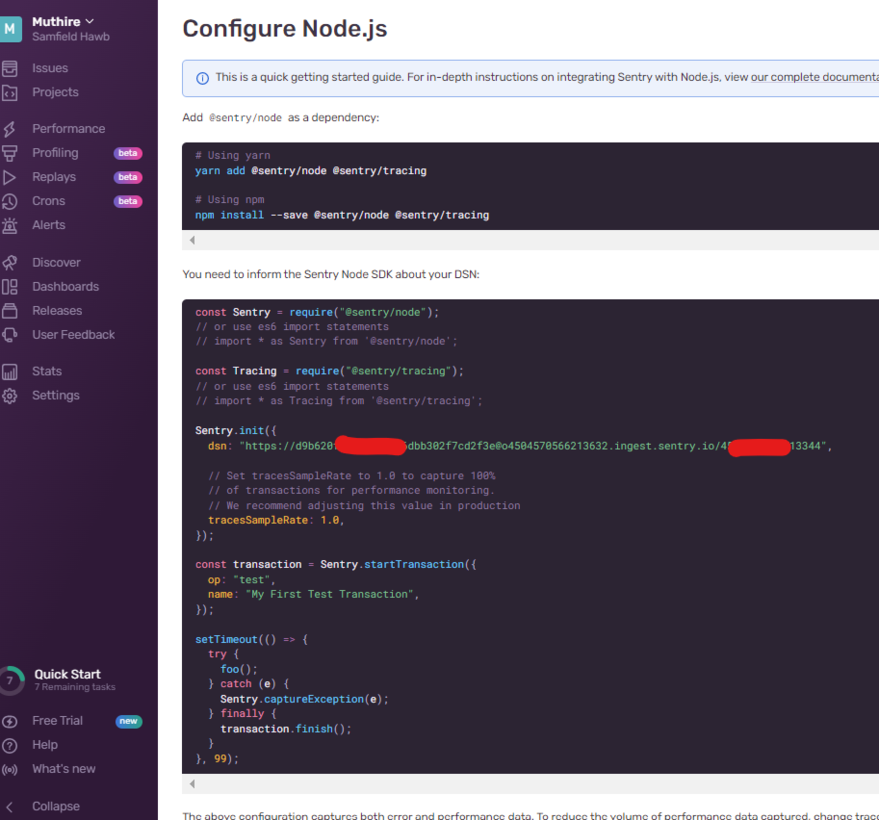Open the complete documentation link
Screen dimensions: 879x820
tap(815, 77)
